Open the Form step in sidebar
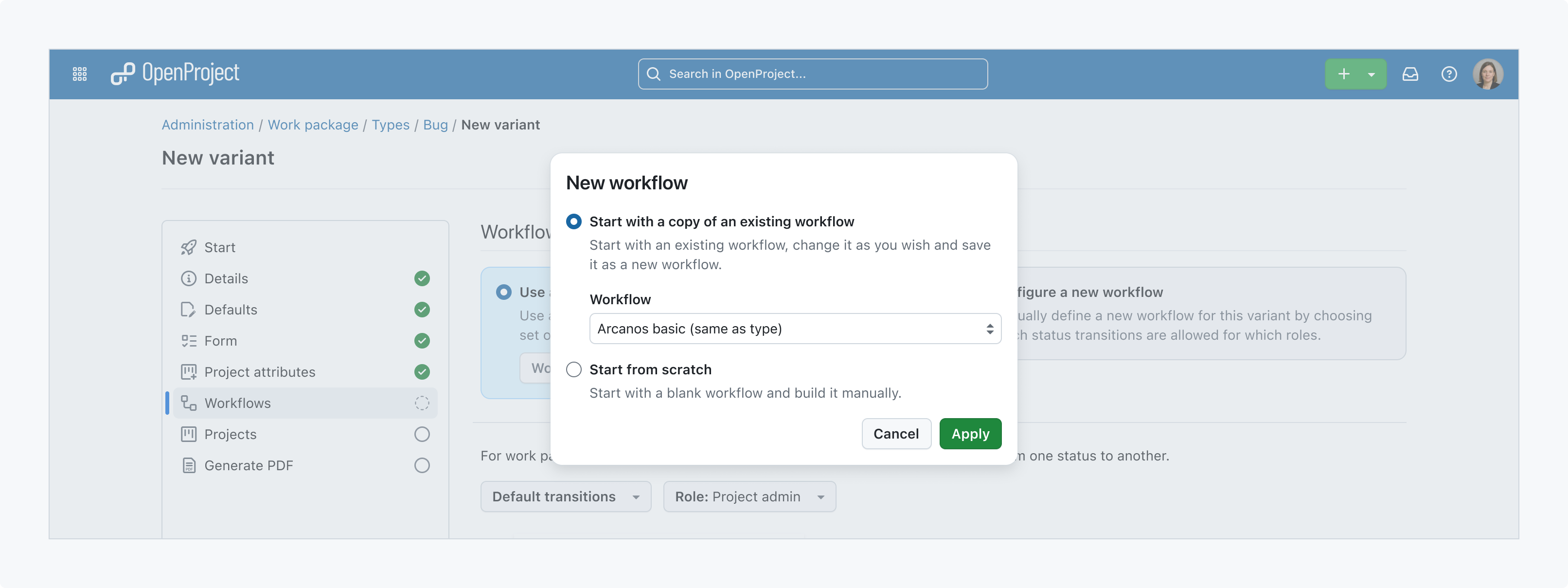 (x=305, y=341)
